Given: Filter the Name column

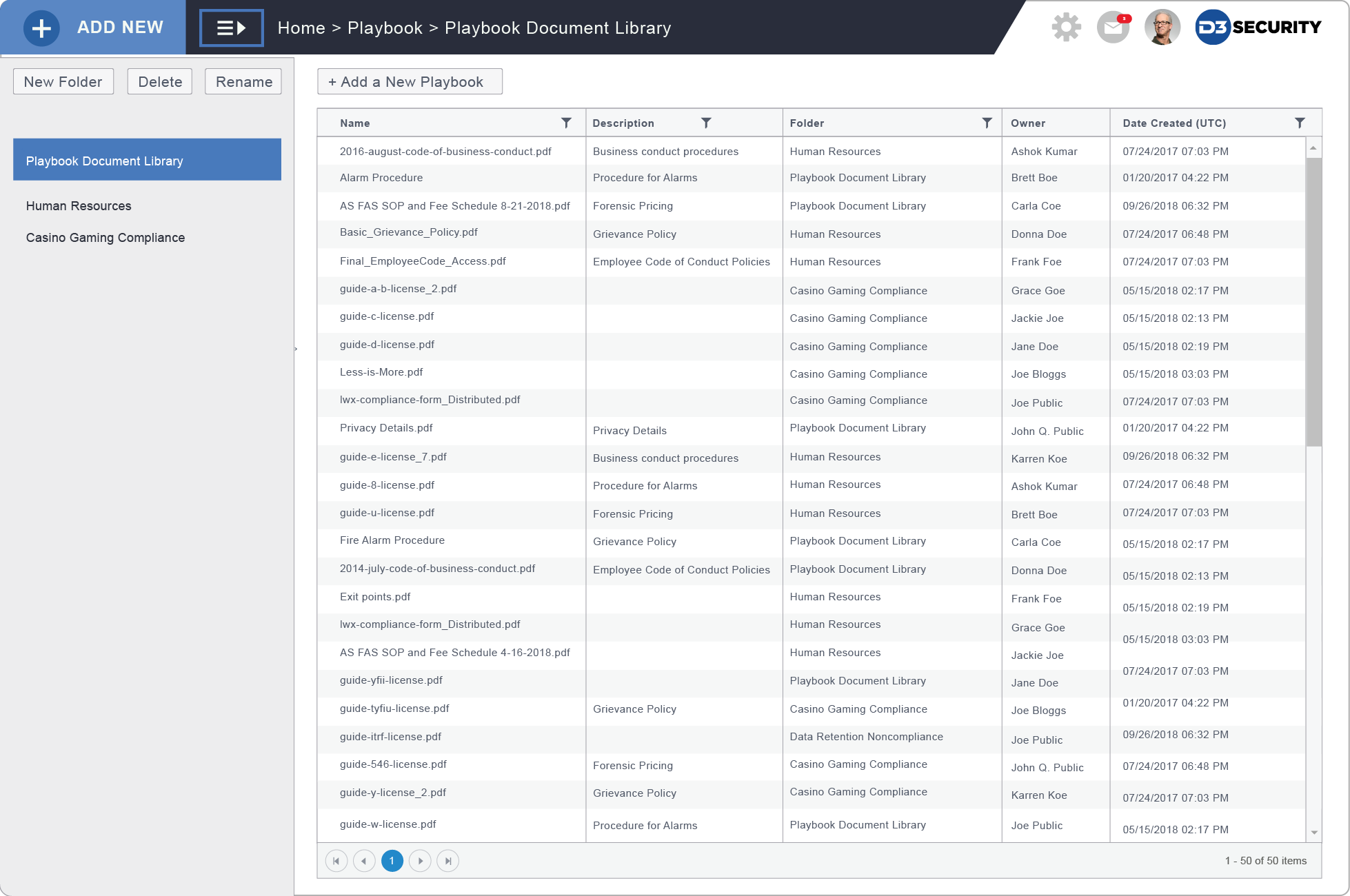Looking at the screenshot, I should pyautogui.click(x=566, y=123).
